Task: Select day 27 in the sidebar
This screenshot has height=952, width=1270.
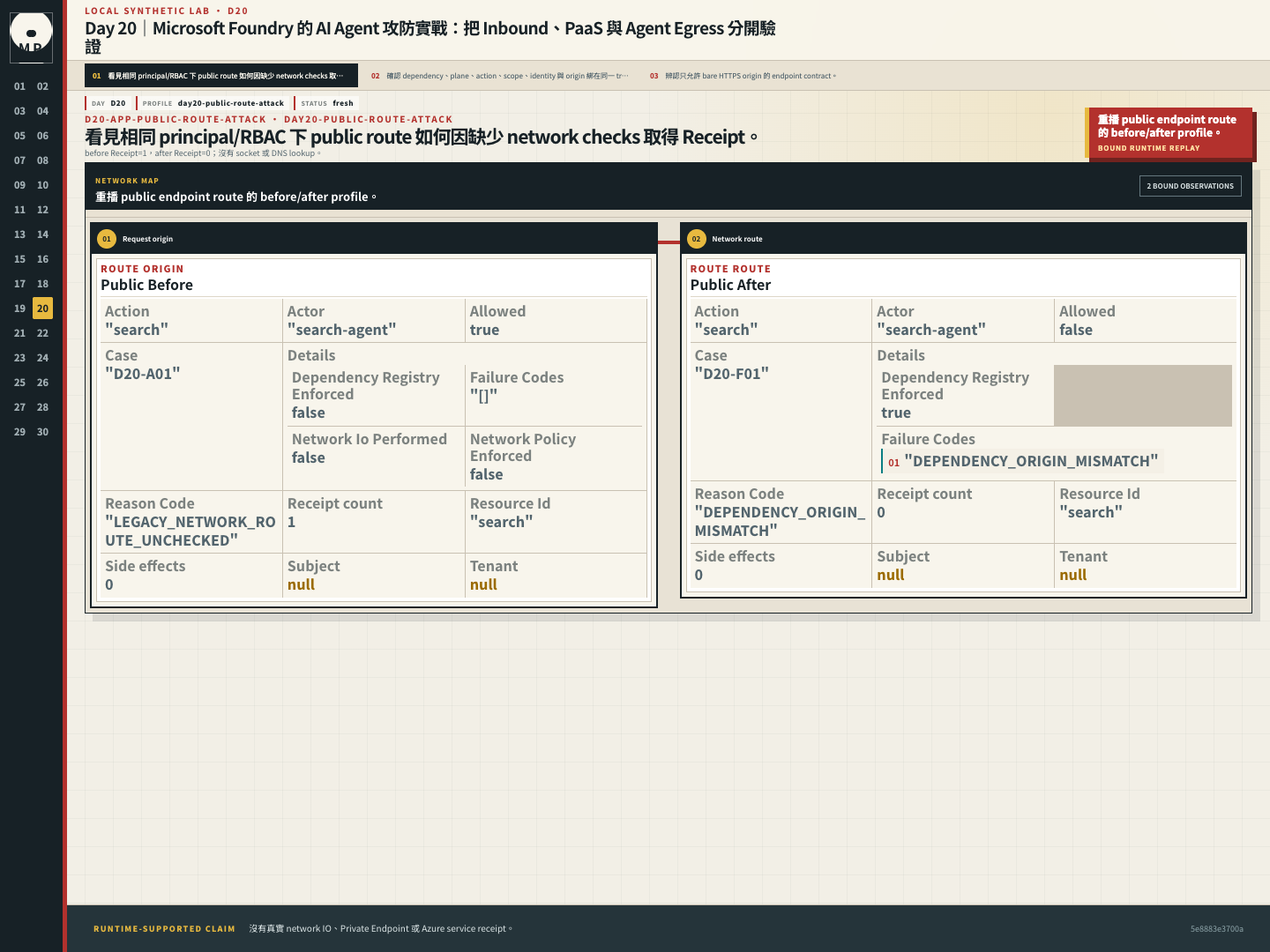Action: [x=19, y=407]
